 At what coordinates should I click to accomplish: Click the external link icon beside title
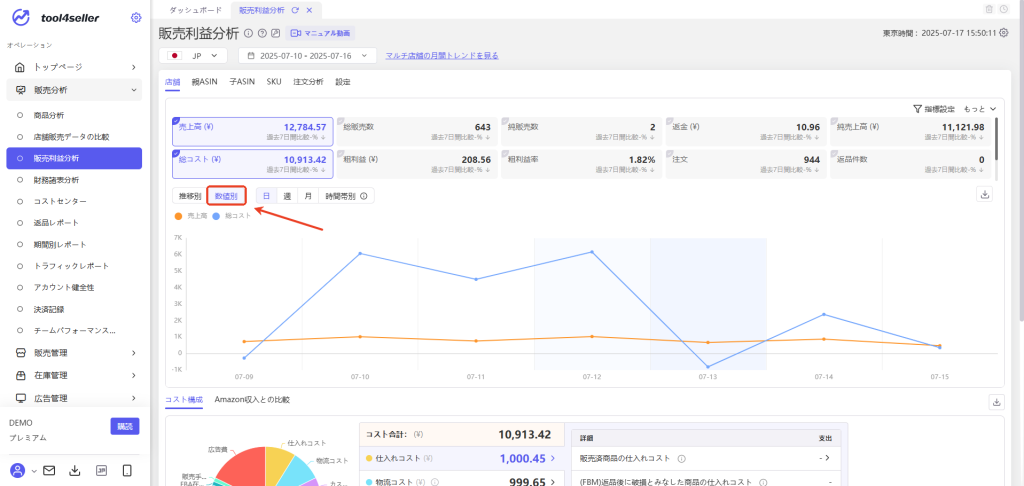(x=276, y=33)
